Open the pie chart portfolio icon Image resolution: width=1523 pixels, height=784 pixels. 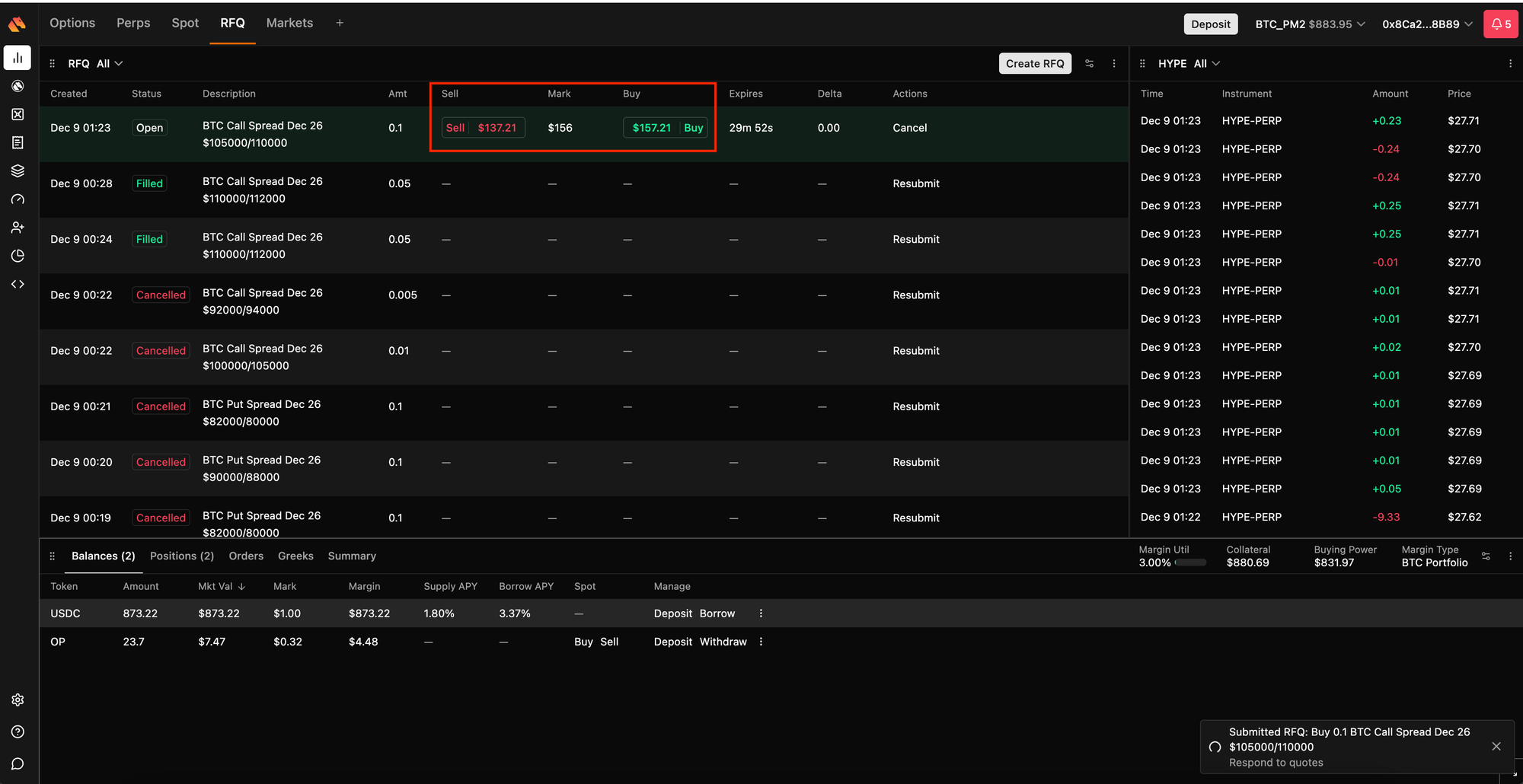point(18,256)
